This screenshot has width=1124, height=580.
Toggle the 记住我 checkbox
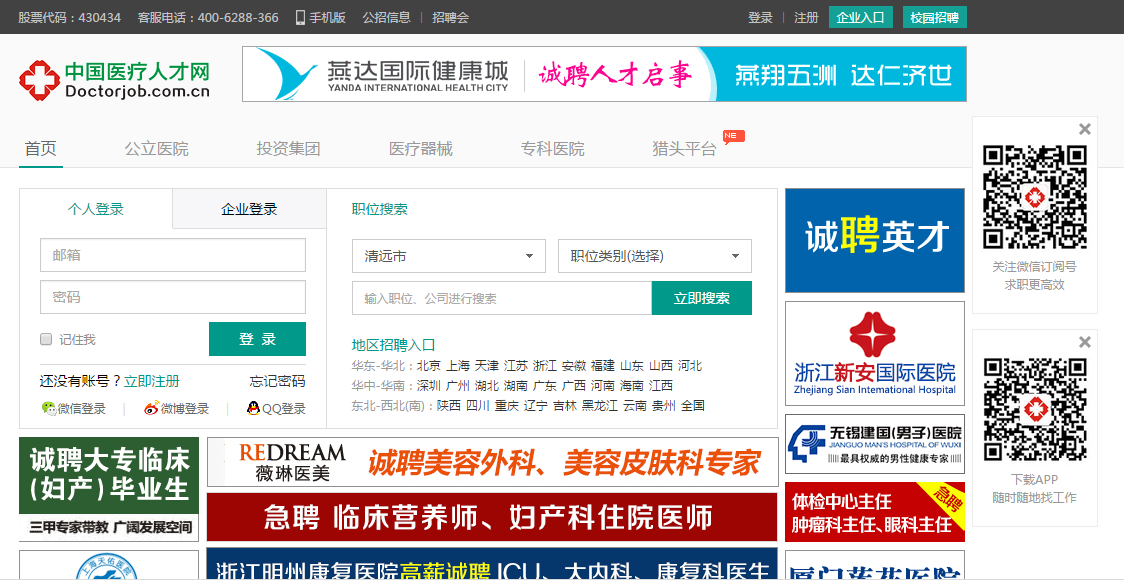pos(46,339)
